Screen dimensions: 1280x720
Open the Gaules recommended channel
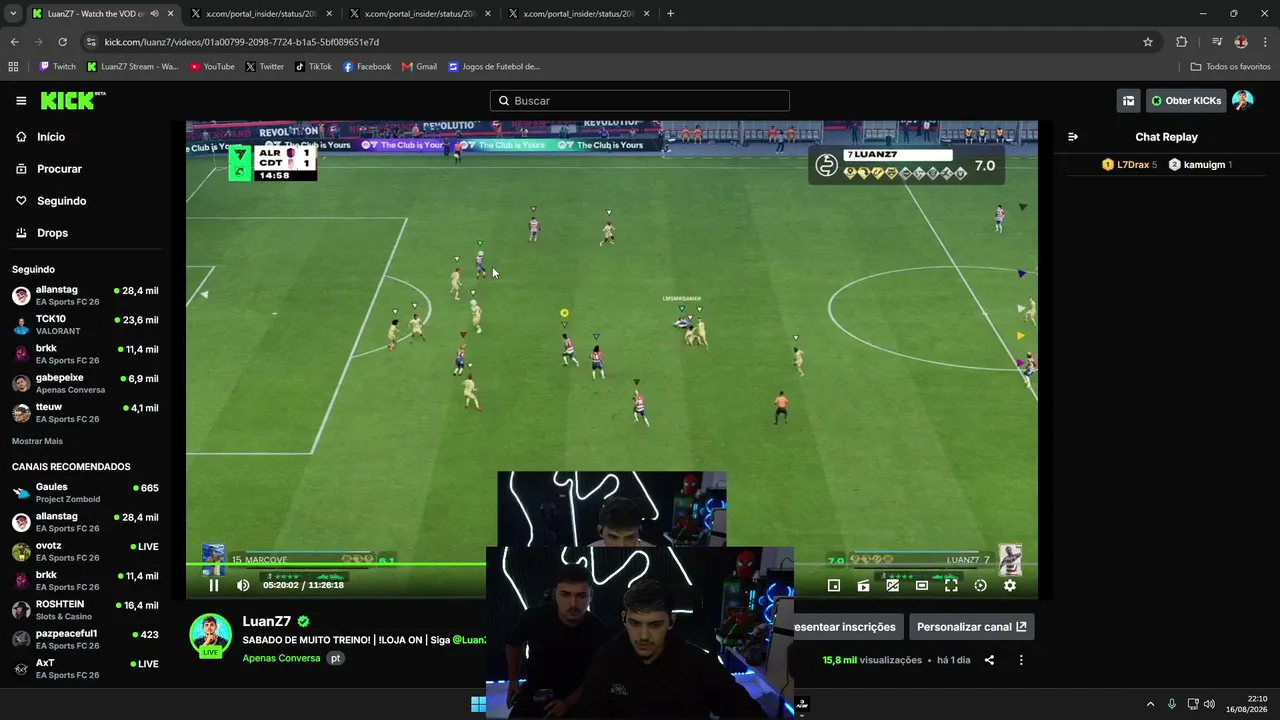coord(84,492)
